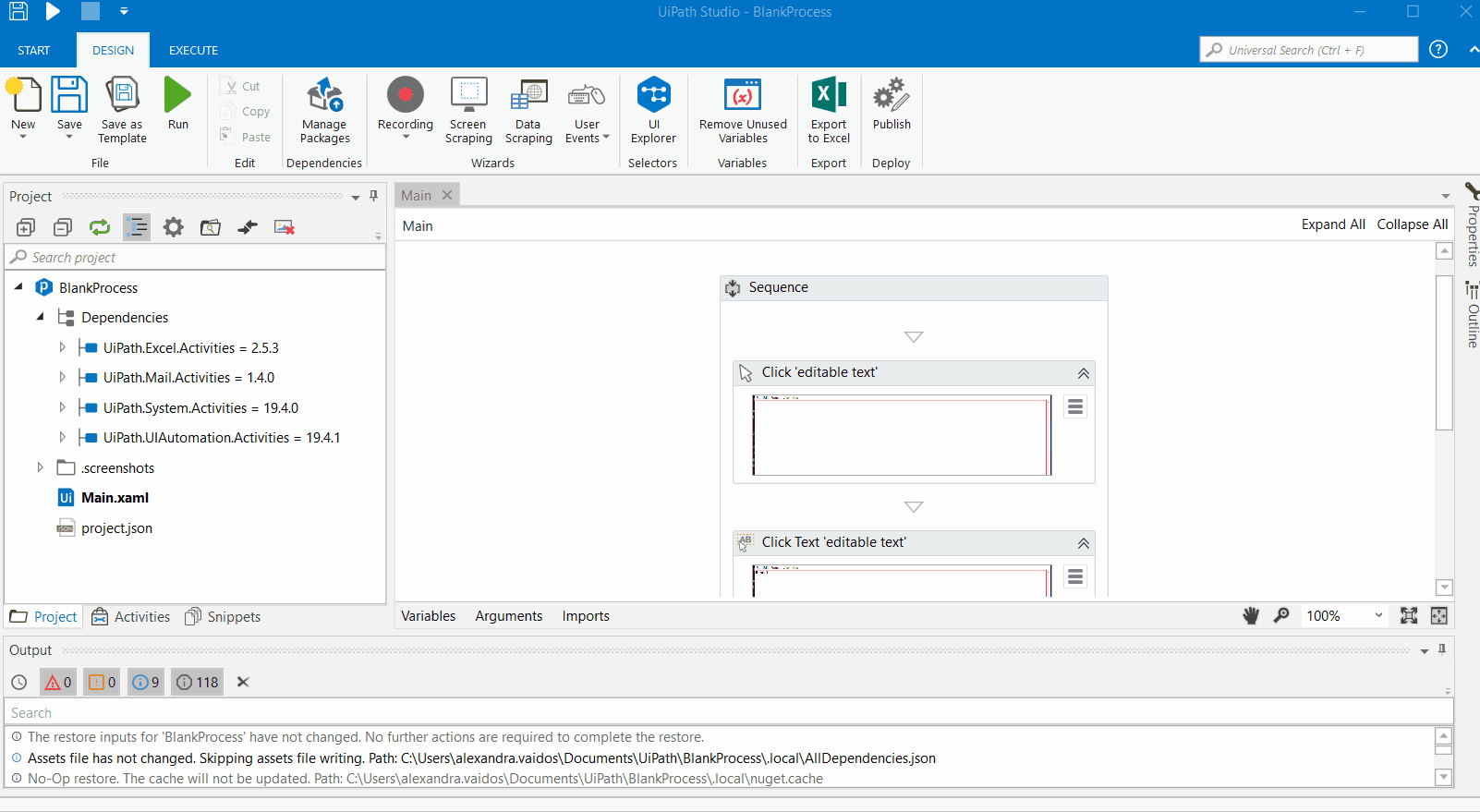This screenshot has height=812, width=1480.
Task: Expand UiPath.Excel.Activities dependency node
Action: (62, 348)
